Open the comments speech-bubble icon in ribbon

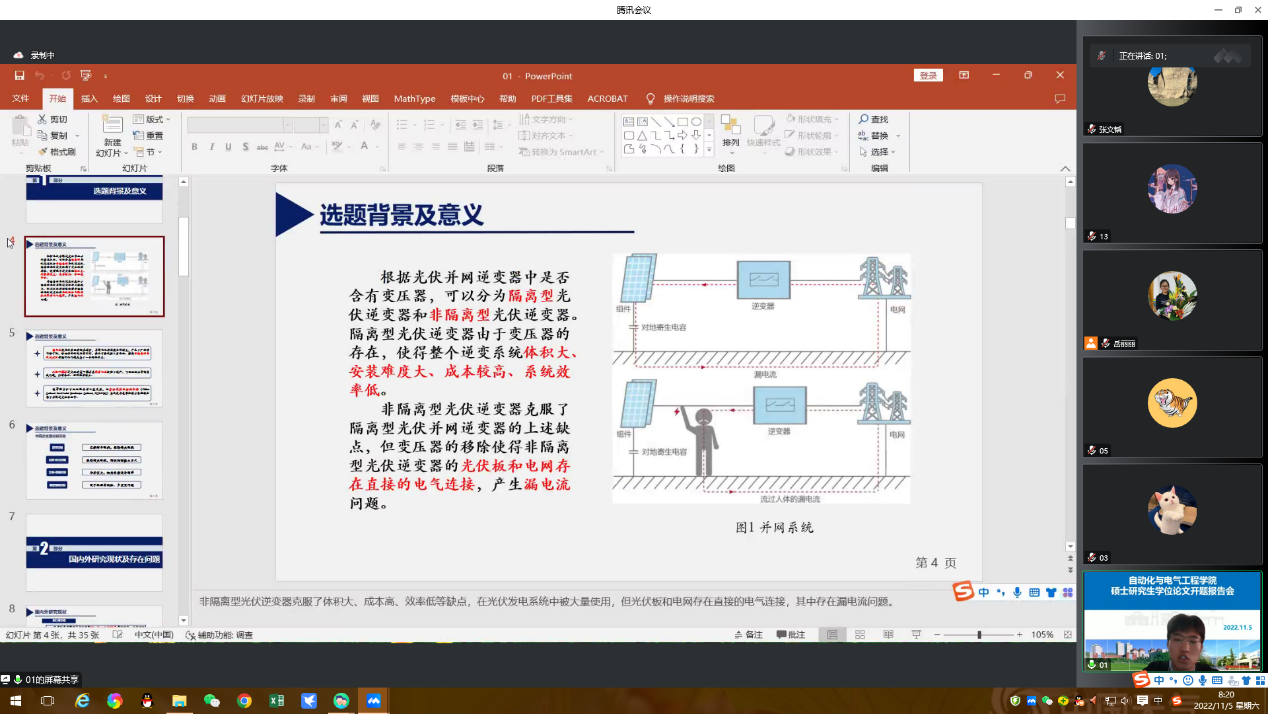click(1060, 99)
